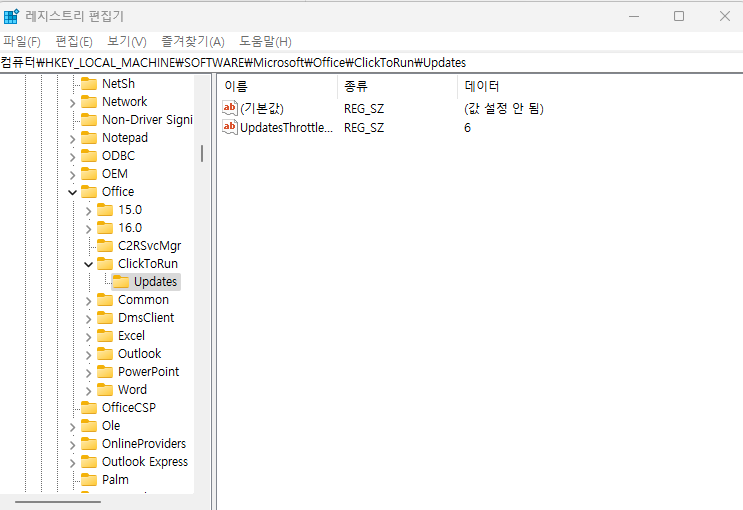Select the UpdatesThrottle... value name
Screen dimensions: 743x510
(x=286, y=128)
